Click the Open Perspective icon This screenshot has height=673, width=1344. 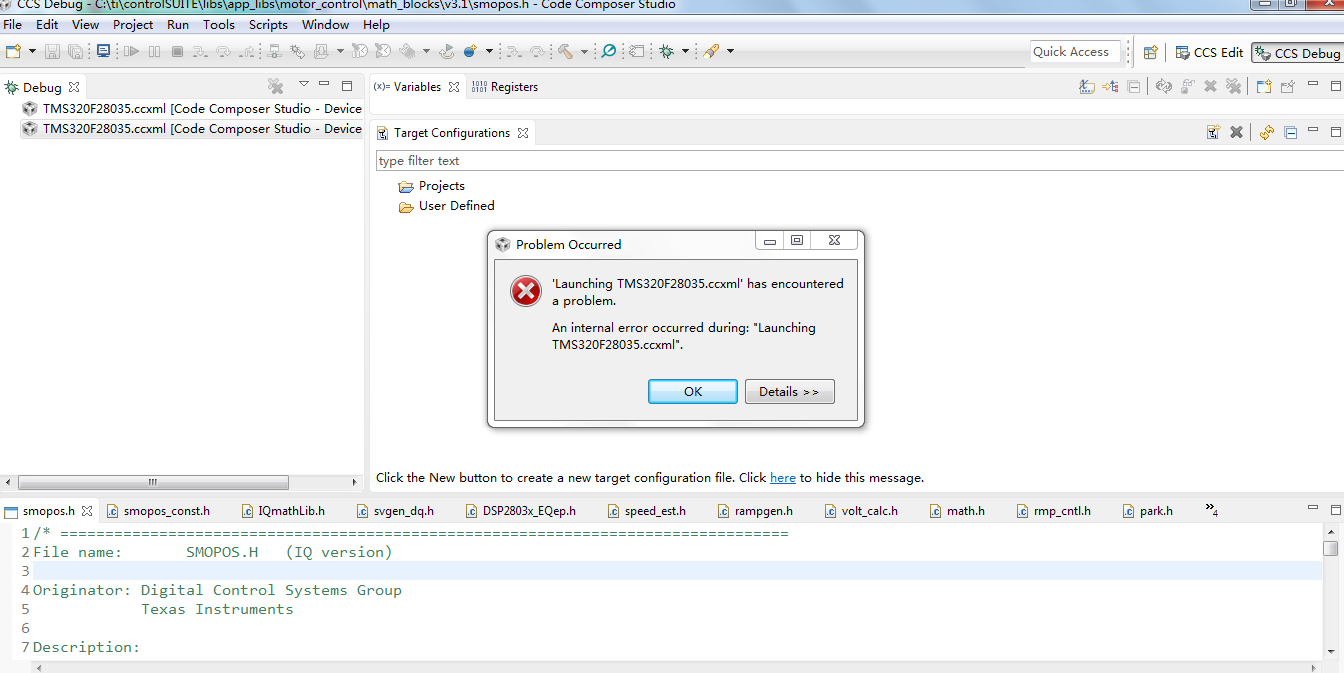tap(1151, 52)
